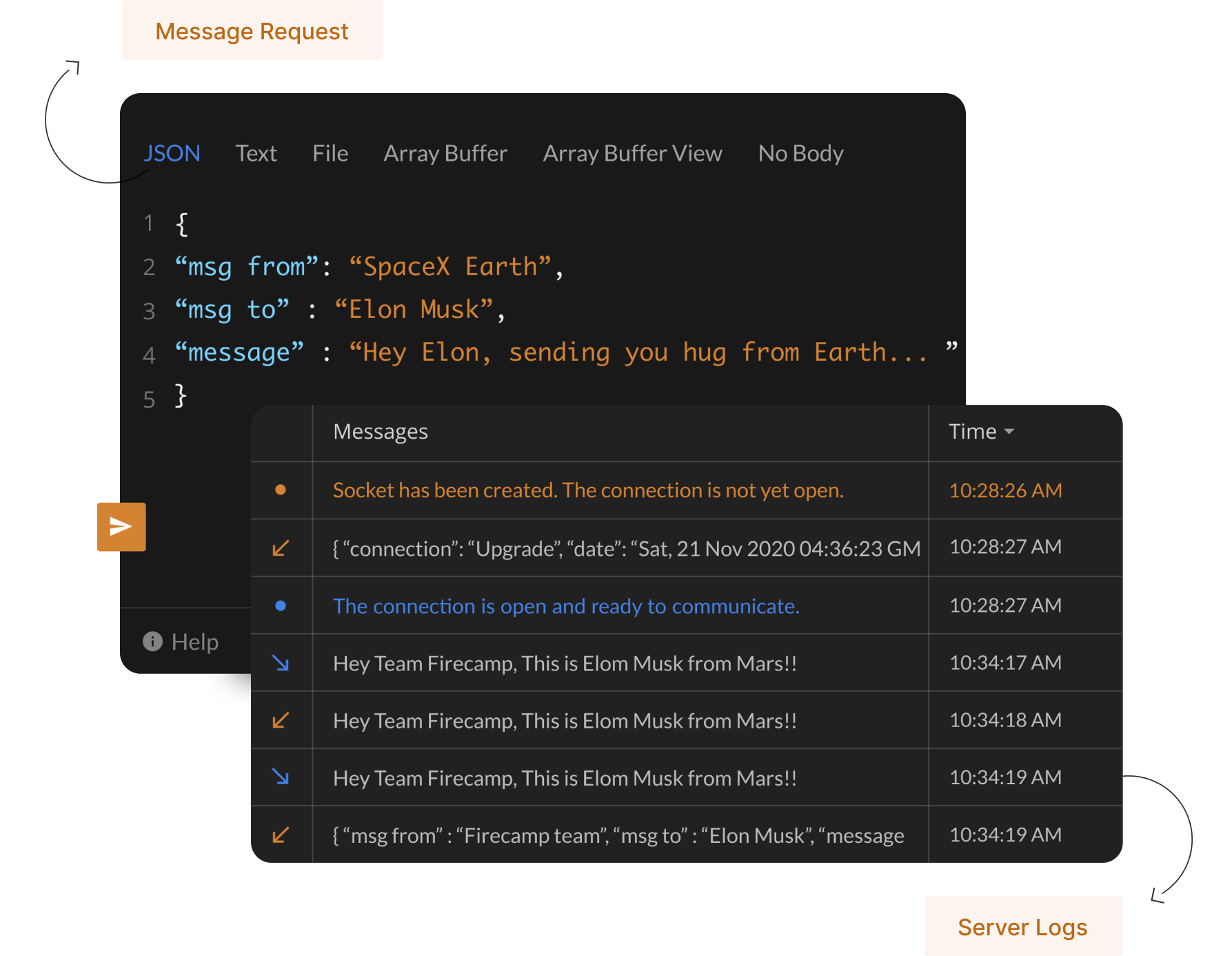Viewport: 1232px width, 956px height.
Task: Click the sent arrow icon on the 10:34:17 message
Action: [281, 663]
